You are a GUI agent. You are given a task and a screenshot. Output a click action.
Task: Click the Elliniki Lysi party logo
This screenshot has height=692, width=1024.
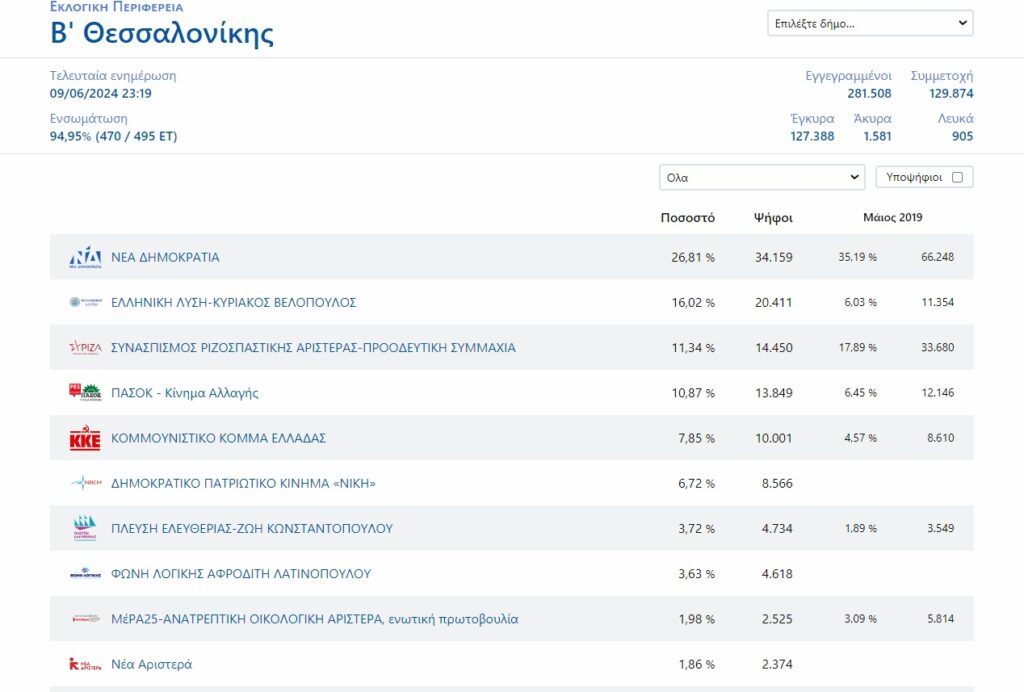(x=86, y=302)
